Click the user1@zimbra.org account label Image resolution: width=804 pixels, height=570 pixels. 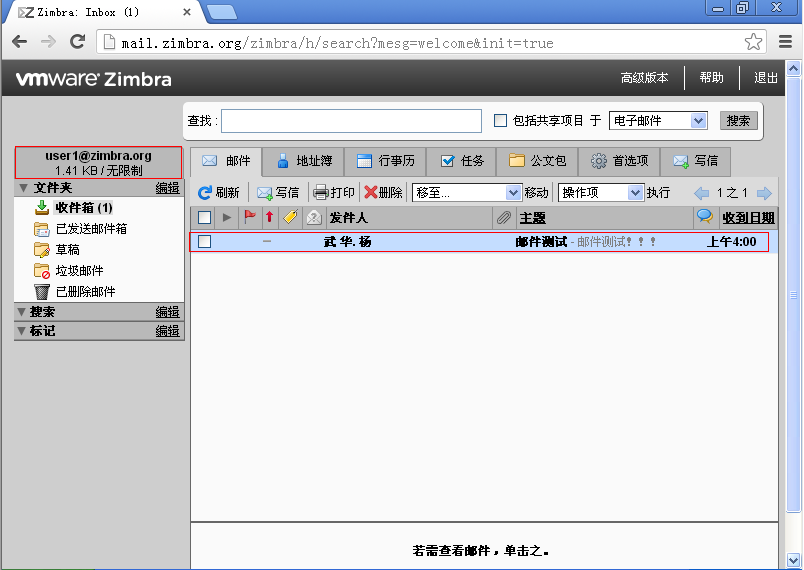tap(98, 155)
